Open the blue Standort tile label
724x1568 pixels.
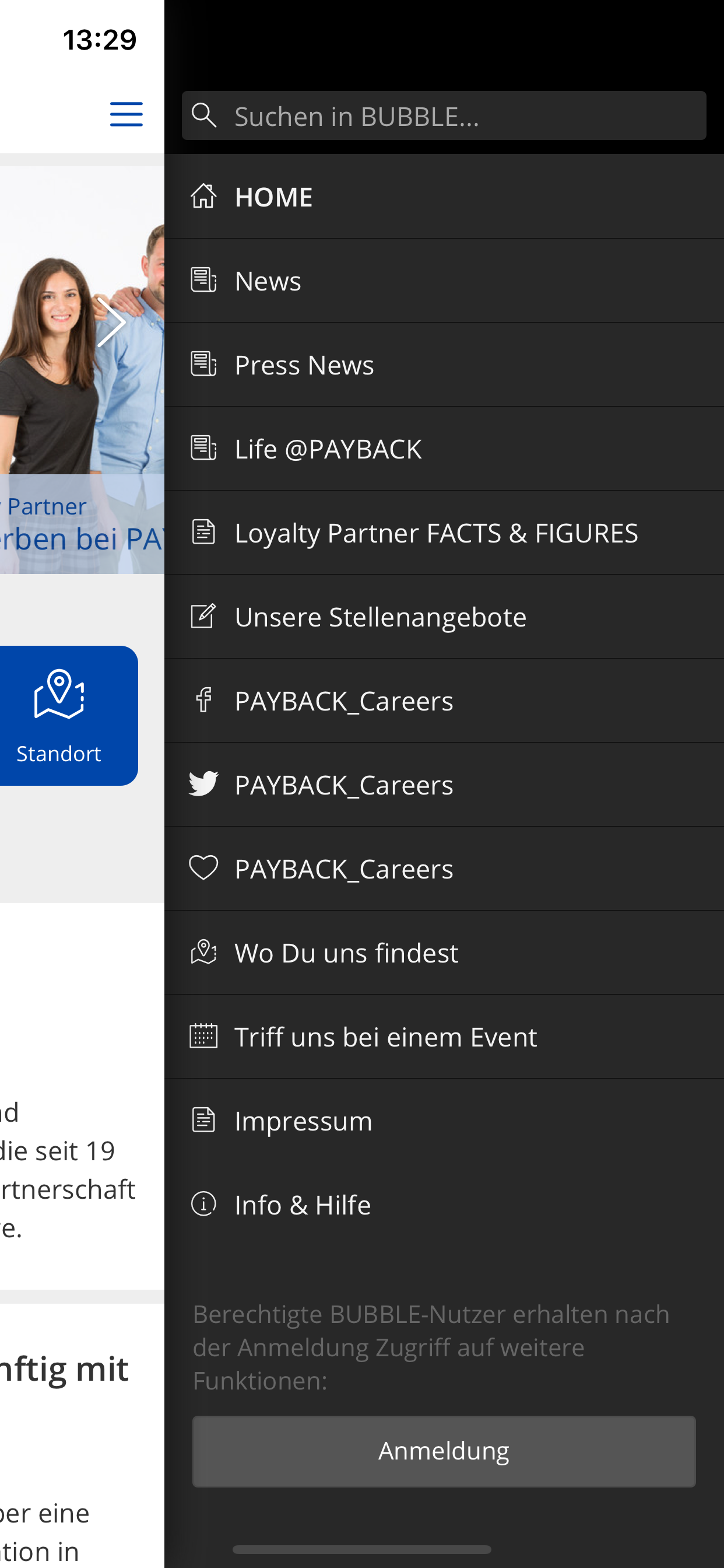pos(58,754)
